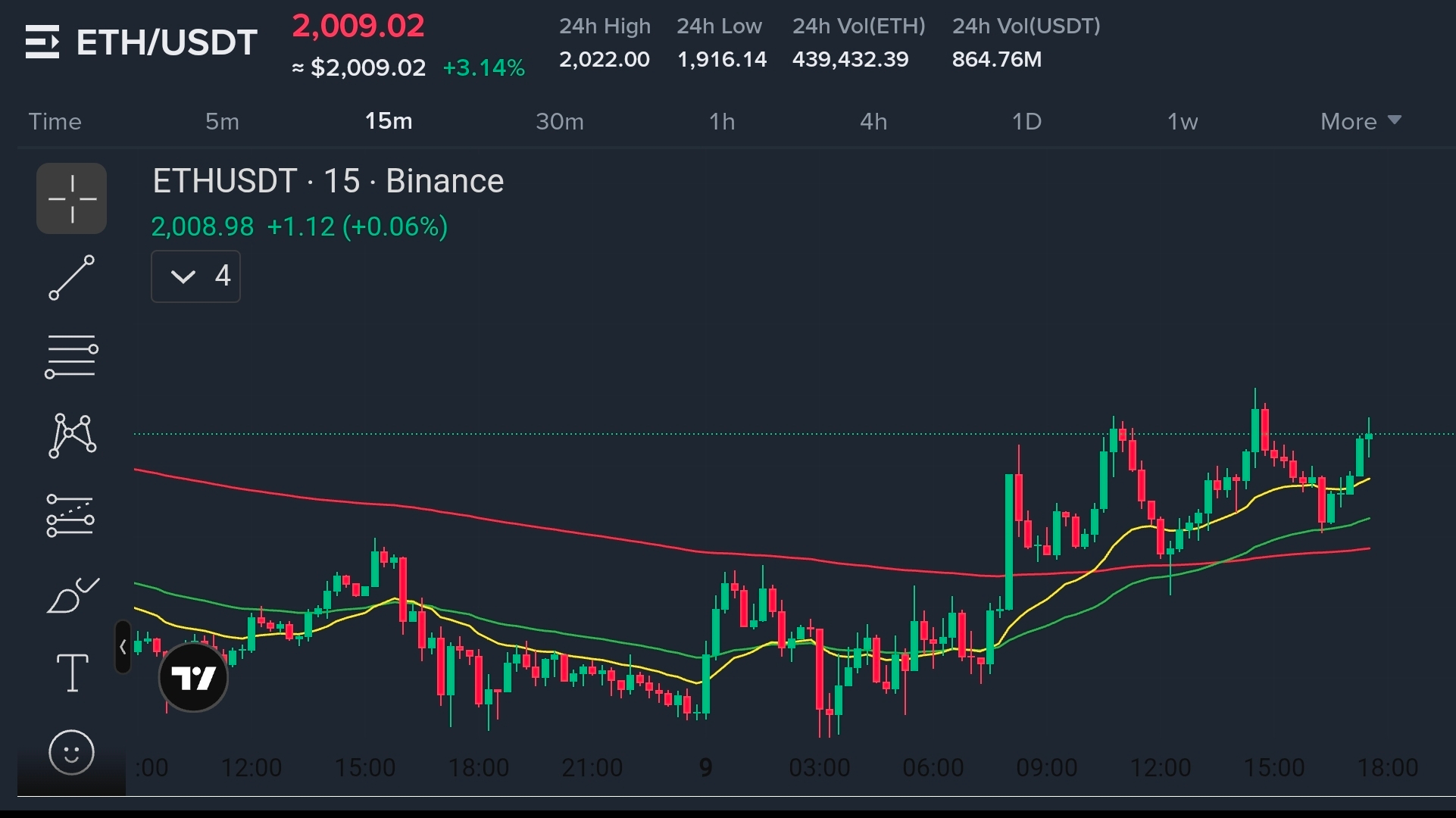Click the TradingView logo badge

click(x=193, y=677)
